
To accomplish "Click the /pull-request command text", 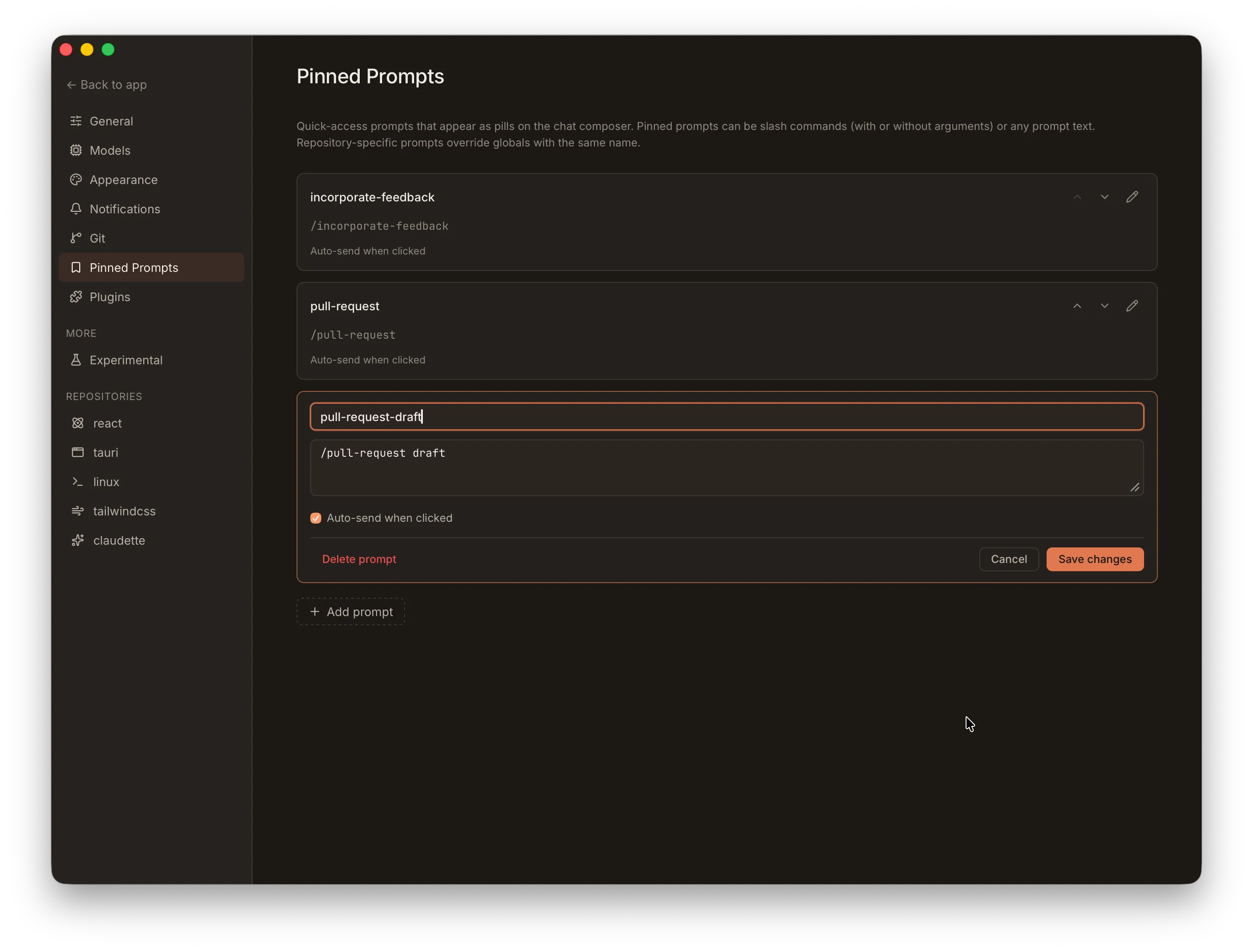I will (353, 335).
